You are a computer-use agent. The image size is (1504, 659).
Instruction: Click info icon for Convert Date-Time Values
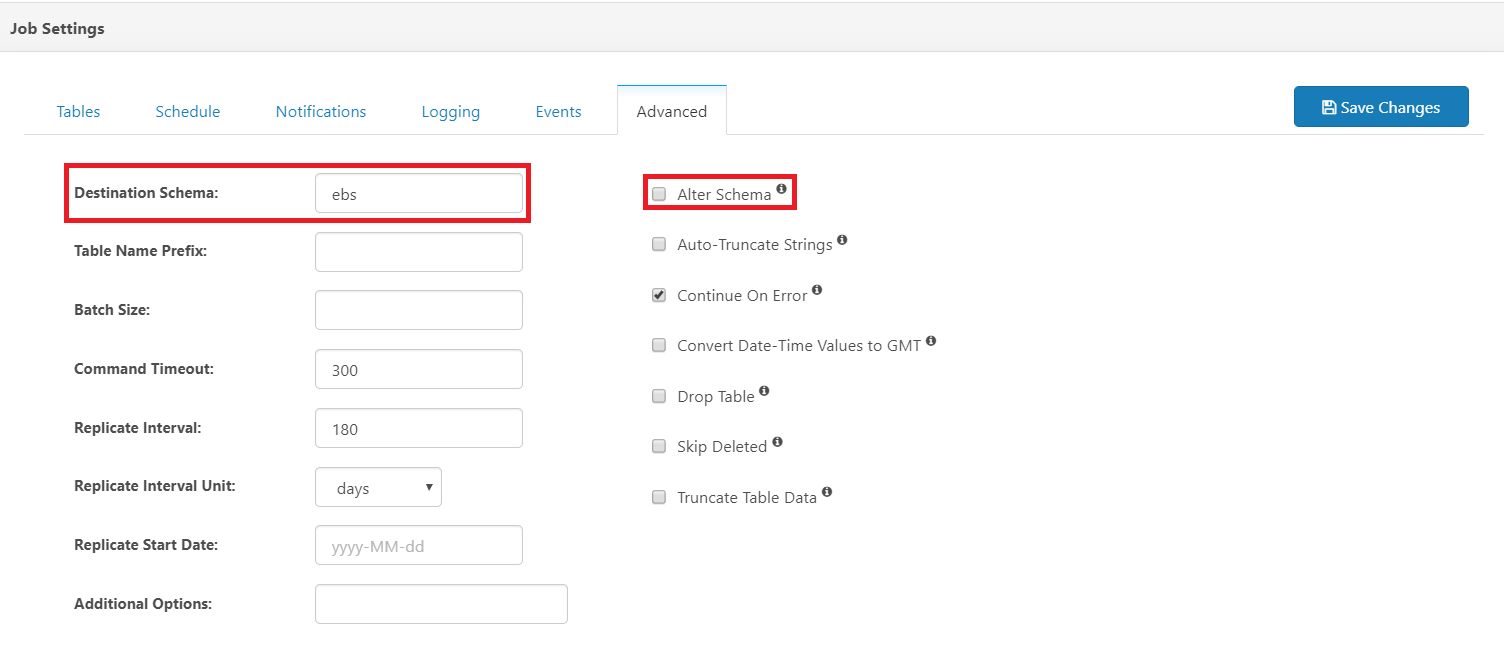931,341
